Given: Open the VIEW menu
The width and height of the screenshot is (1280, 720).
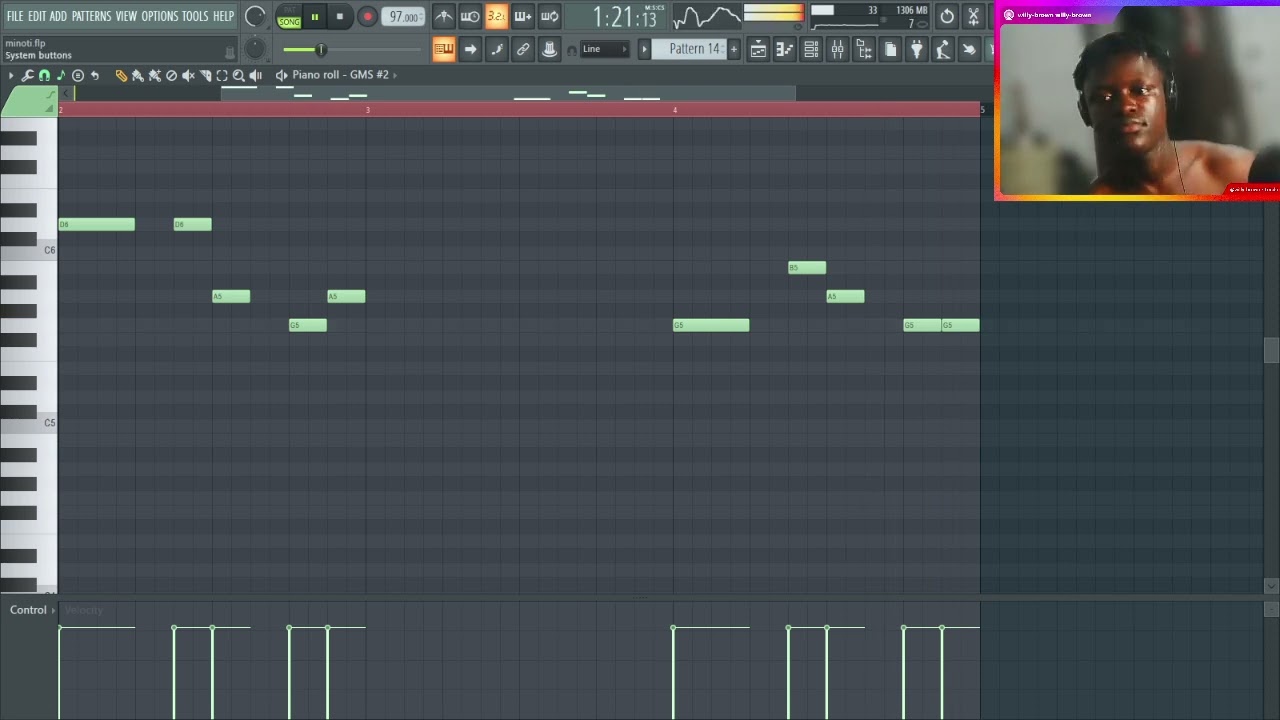Looking at the screenshot, I should 126,16.
